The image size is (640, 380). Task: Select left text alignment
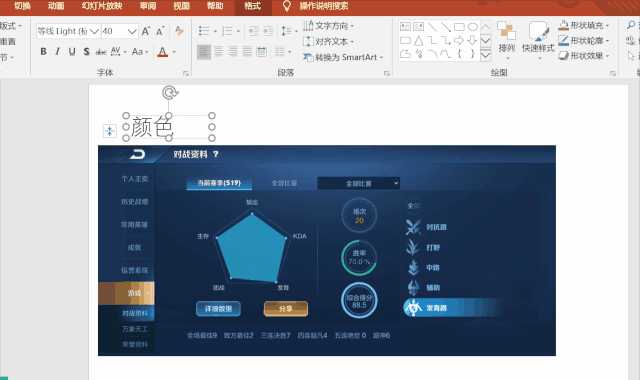204,52
